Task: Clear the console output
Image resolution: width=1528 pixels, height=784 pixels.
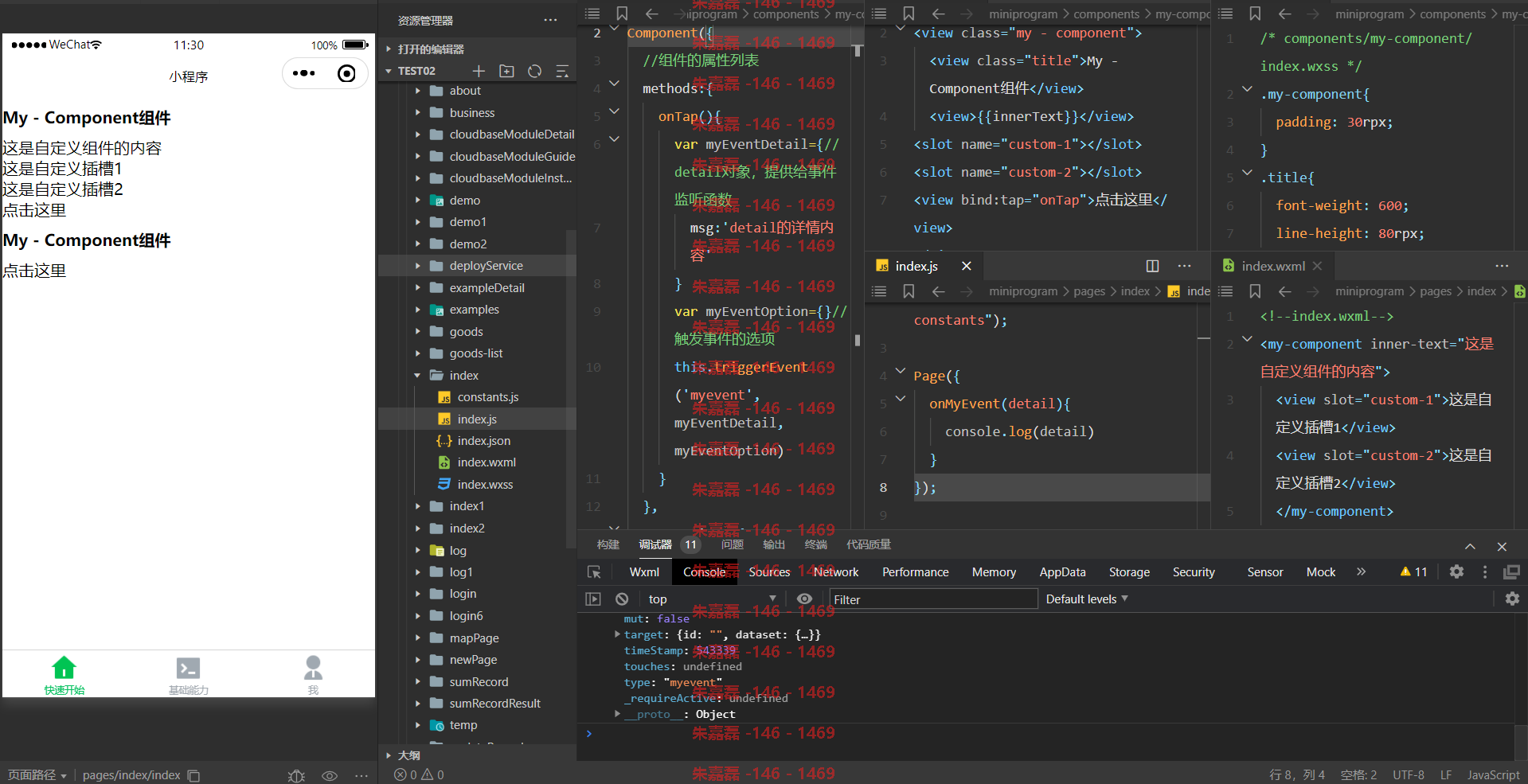Action: click(622, 599)
